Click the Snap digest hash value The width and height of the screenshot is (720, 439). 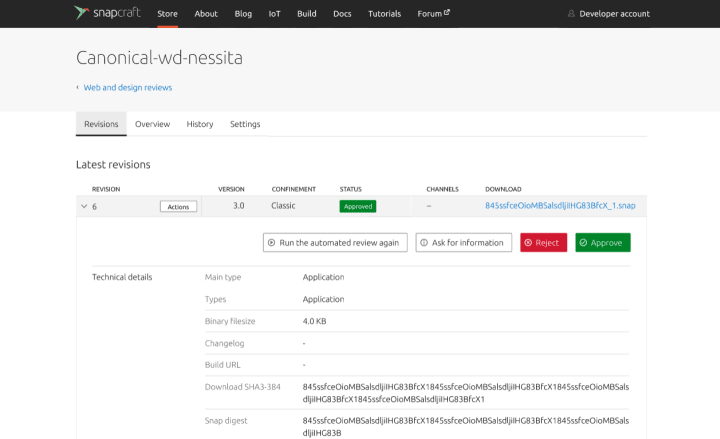466,427
